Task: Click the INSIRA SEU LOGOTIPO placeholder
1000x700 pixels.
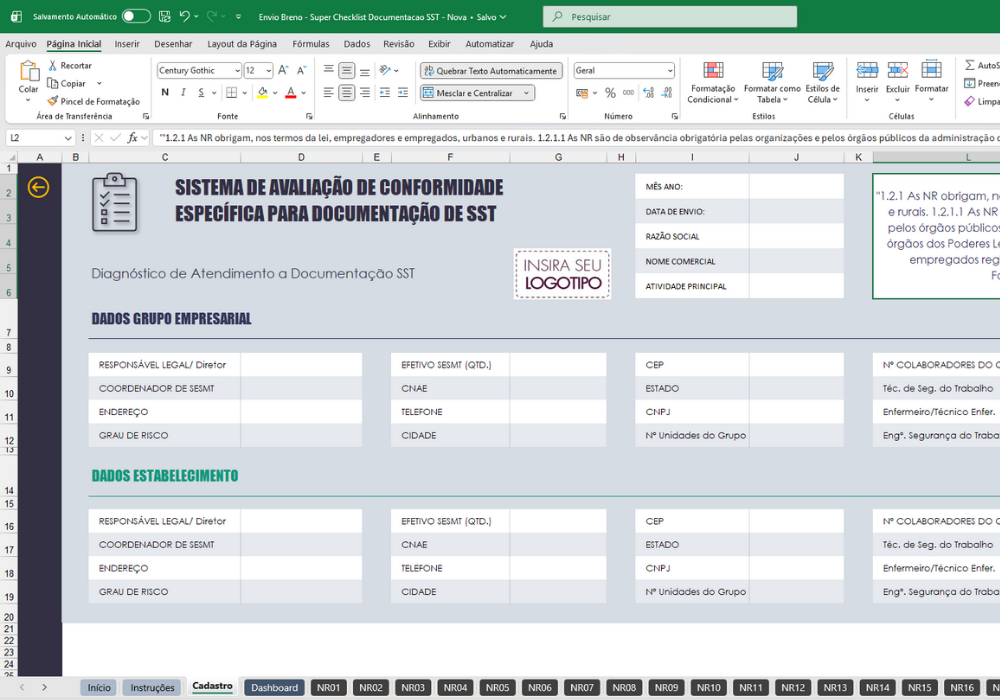Action: click(x=562, y=274)
